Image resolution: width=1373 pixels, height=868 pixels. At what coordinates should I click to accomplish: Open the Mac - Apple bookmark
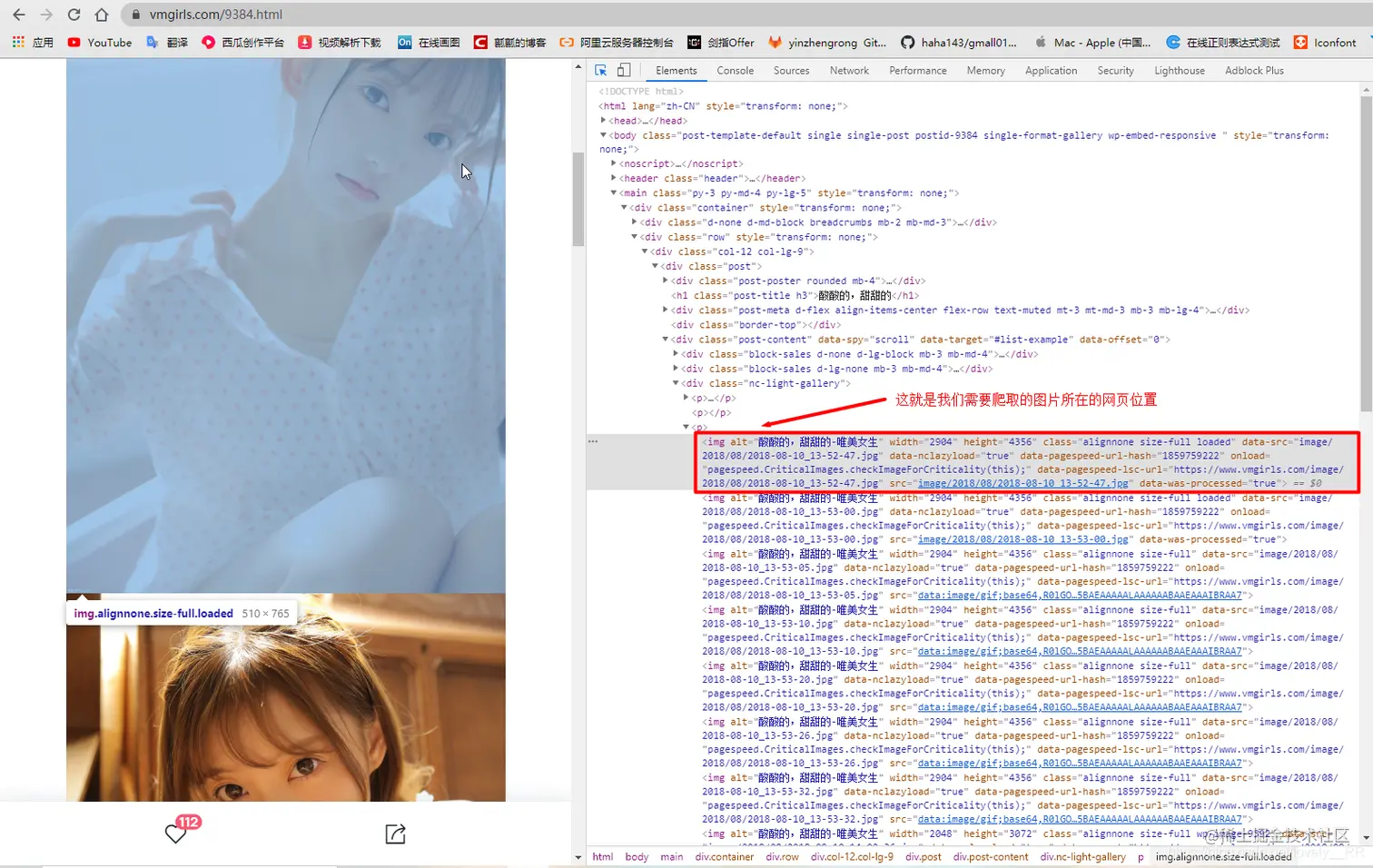click(x=1092, y=43)
